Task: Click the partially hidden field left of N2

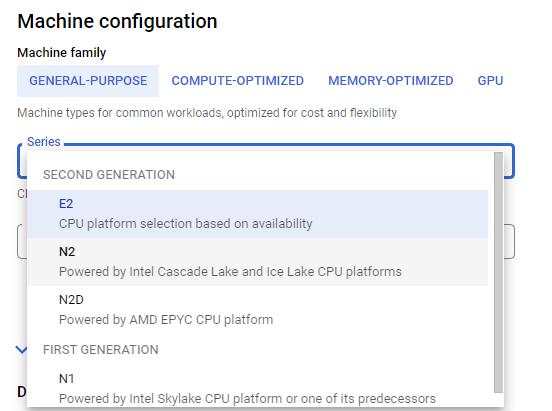Action: (x=22, y=241)
